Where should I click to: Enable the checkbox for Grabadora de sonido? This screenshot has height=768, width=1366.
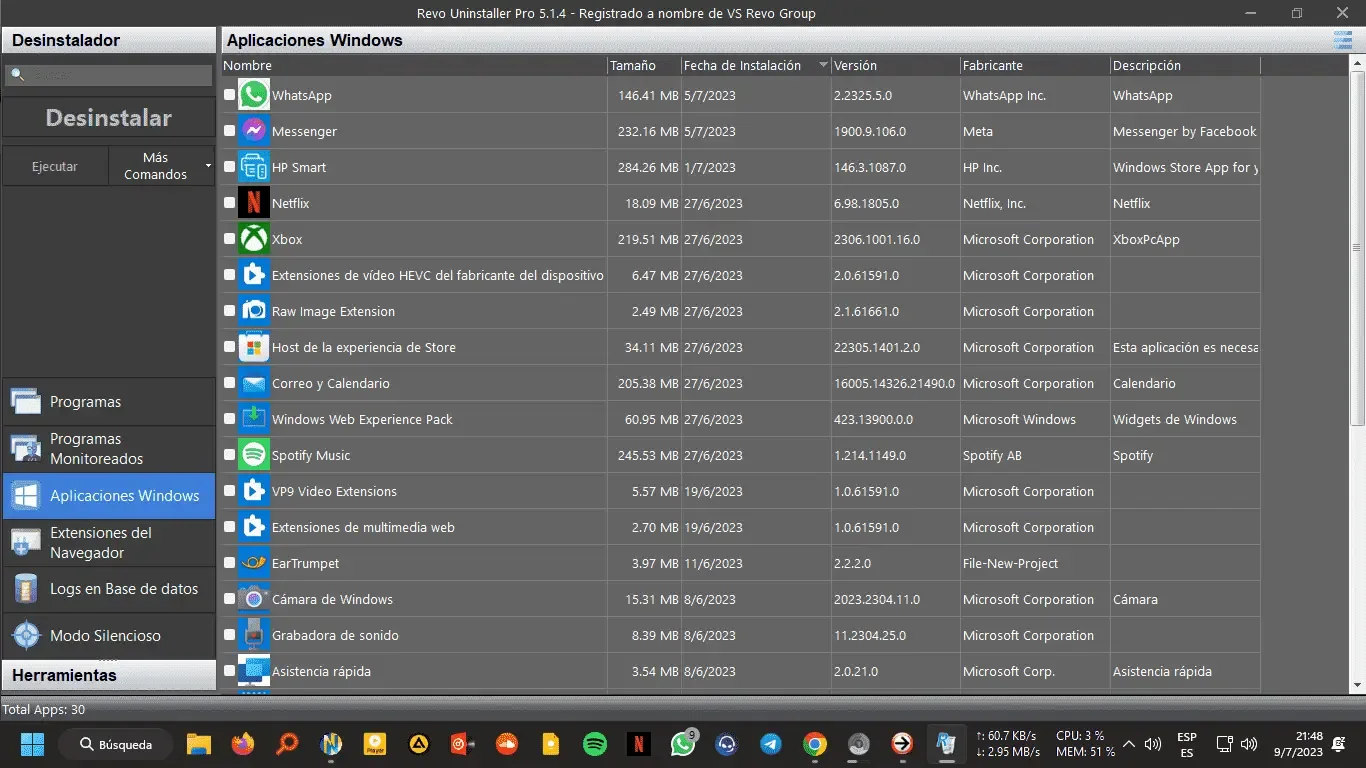pos(230,635)
